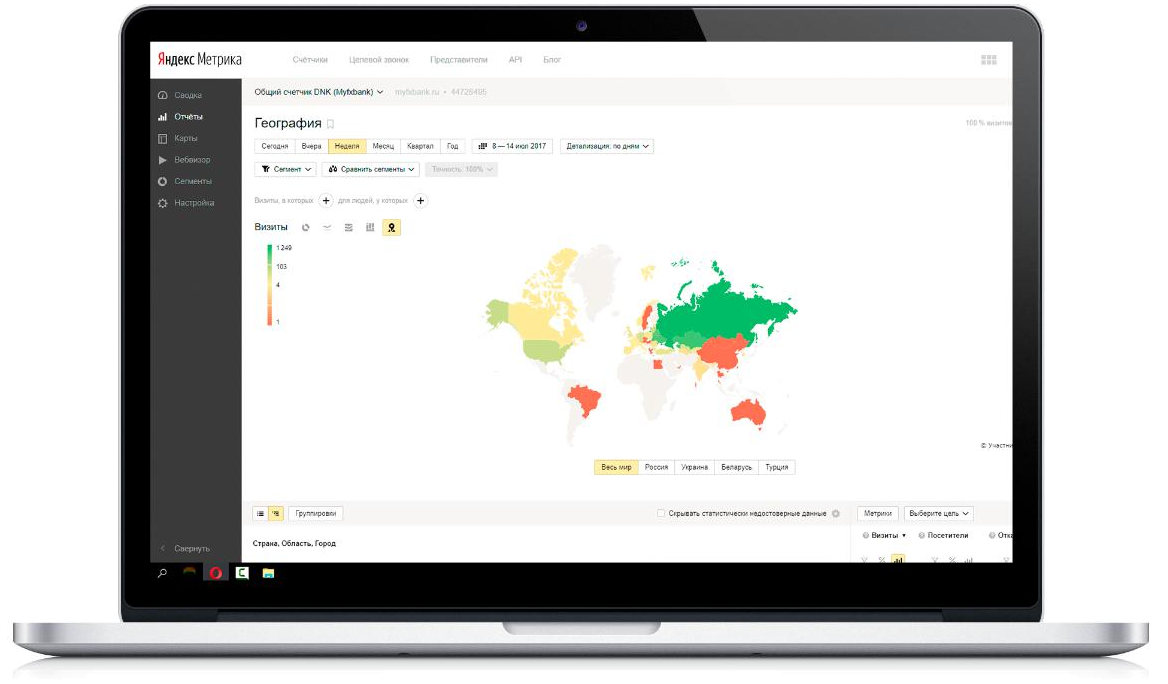Click the Отчёты bar chart sidebar icon

click(x=162, y=117)
